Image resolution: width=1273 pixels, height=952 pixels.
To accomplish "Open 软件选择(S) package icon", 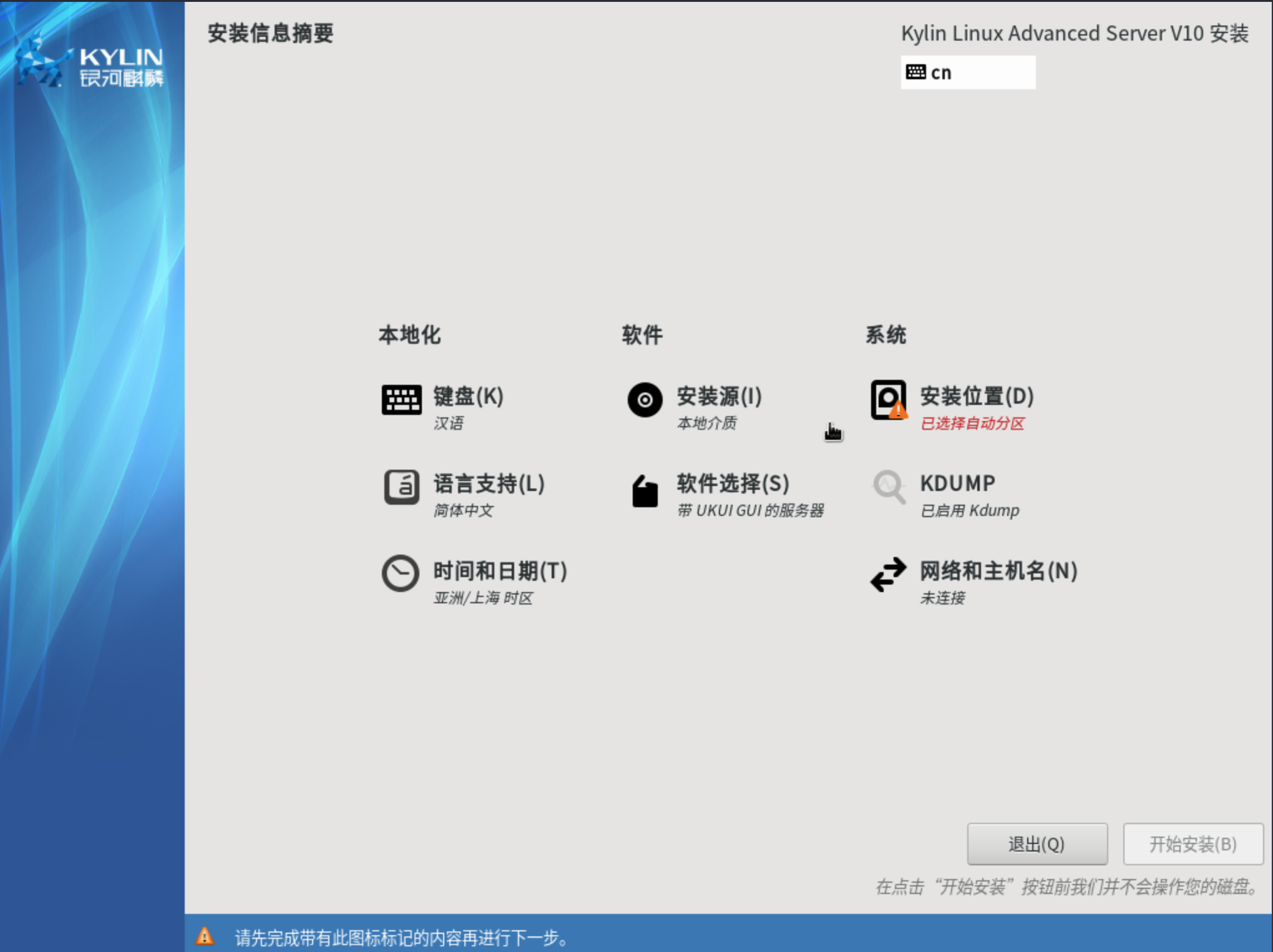I will pos(644,491).
